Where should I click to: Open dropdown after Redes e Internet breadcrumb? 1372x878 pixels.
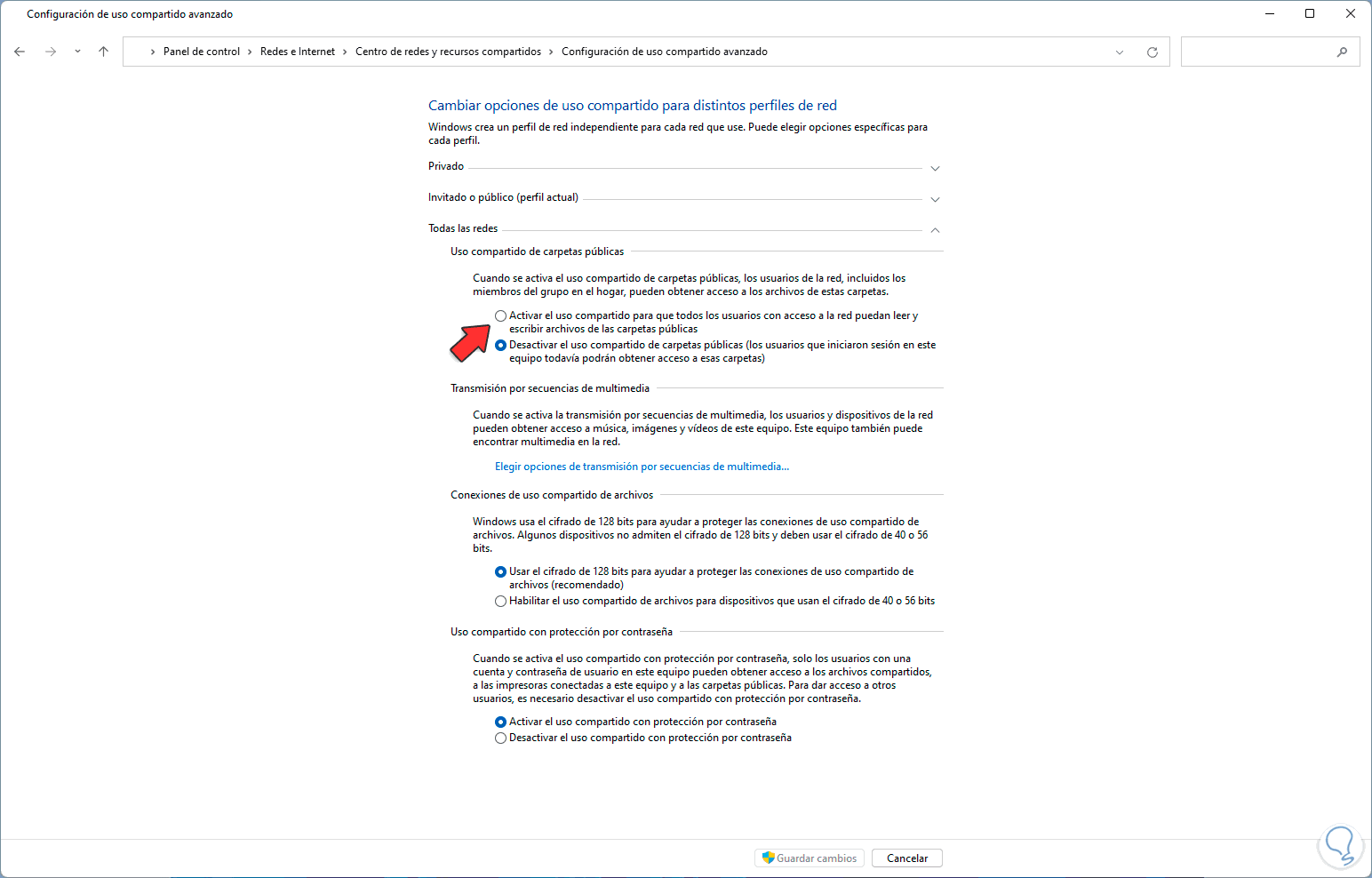pyautogui.click(x=345, y=52)
